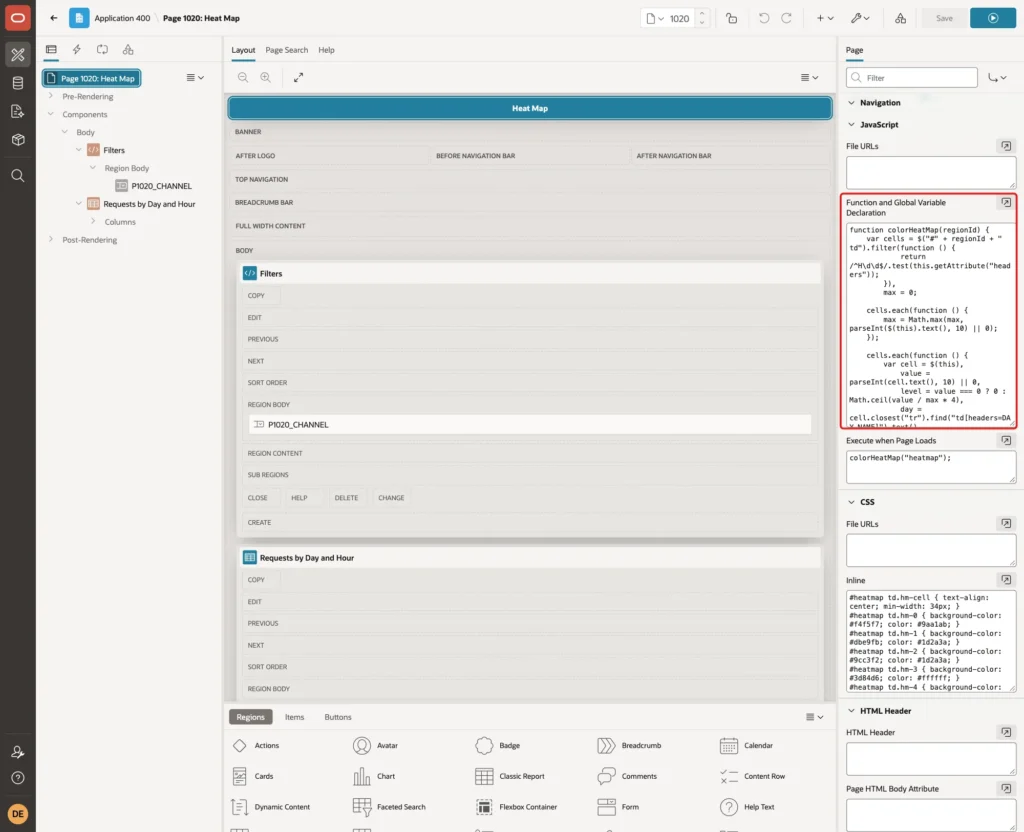Expand Columns tree node
Screen dimensions: 1024x832
[x=93, y=221]
